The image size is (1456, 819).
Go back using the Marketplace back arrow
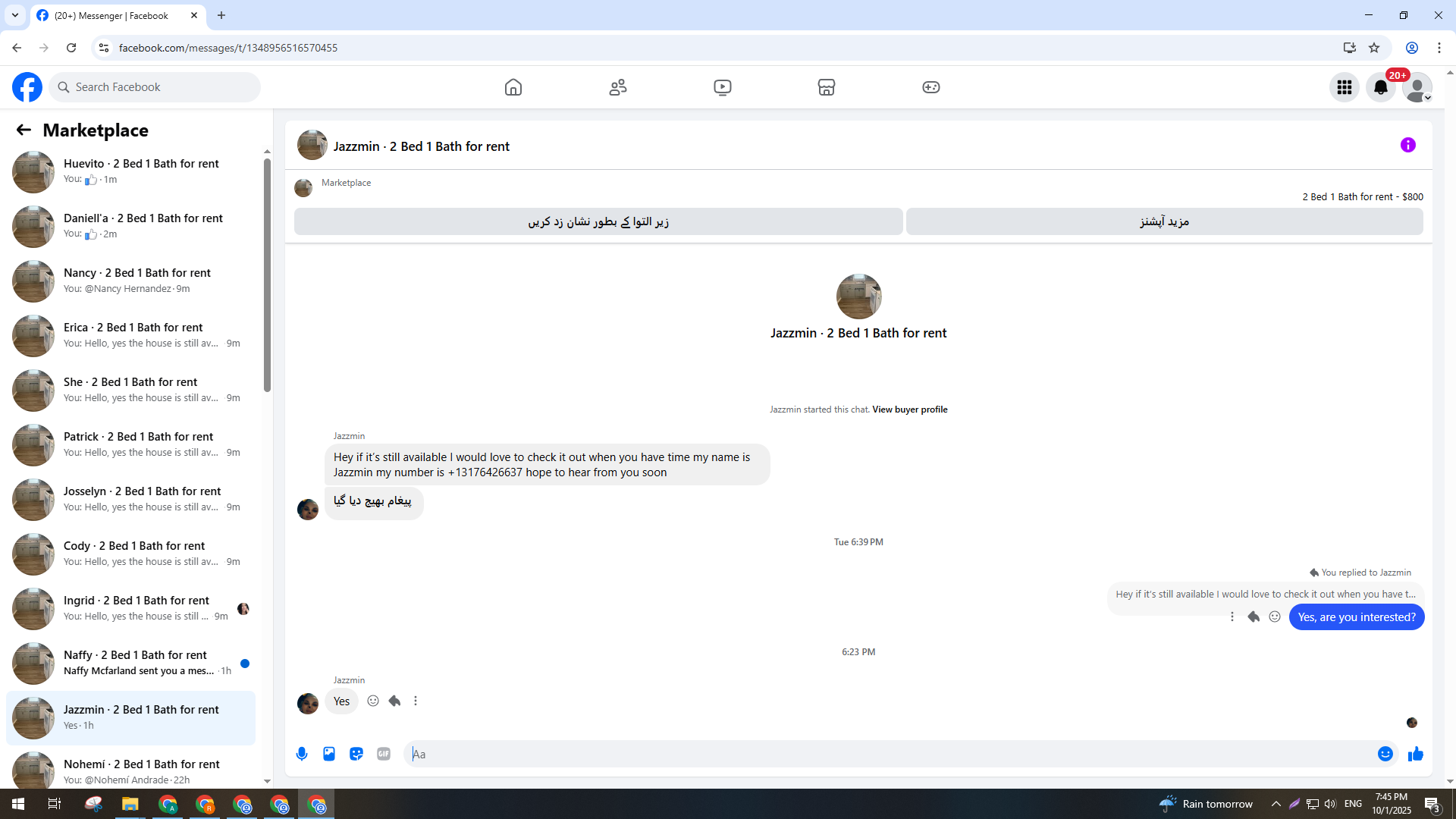tap(24, 130)
